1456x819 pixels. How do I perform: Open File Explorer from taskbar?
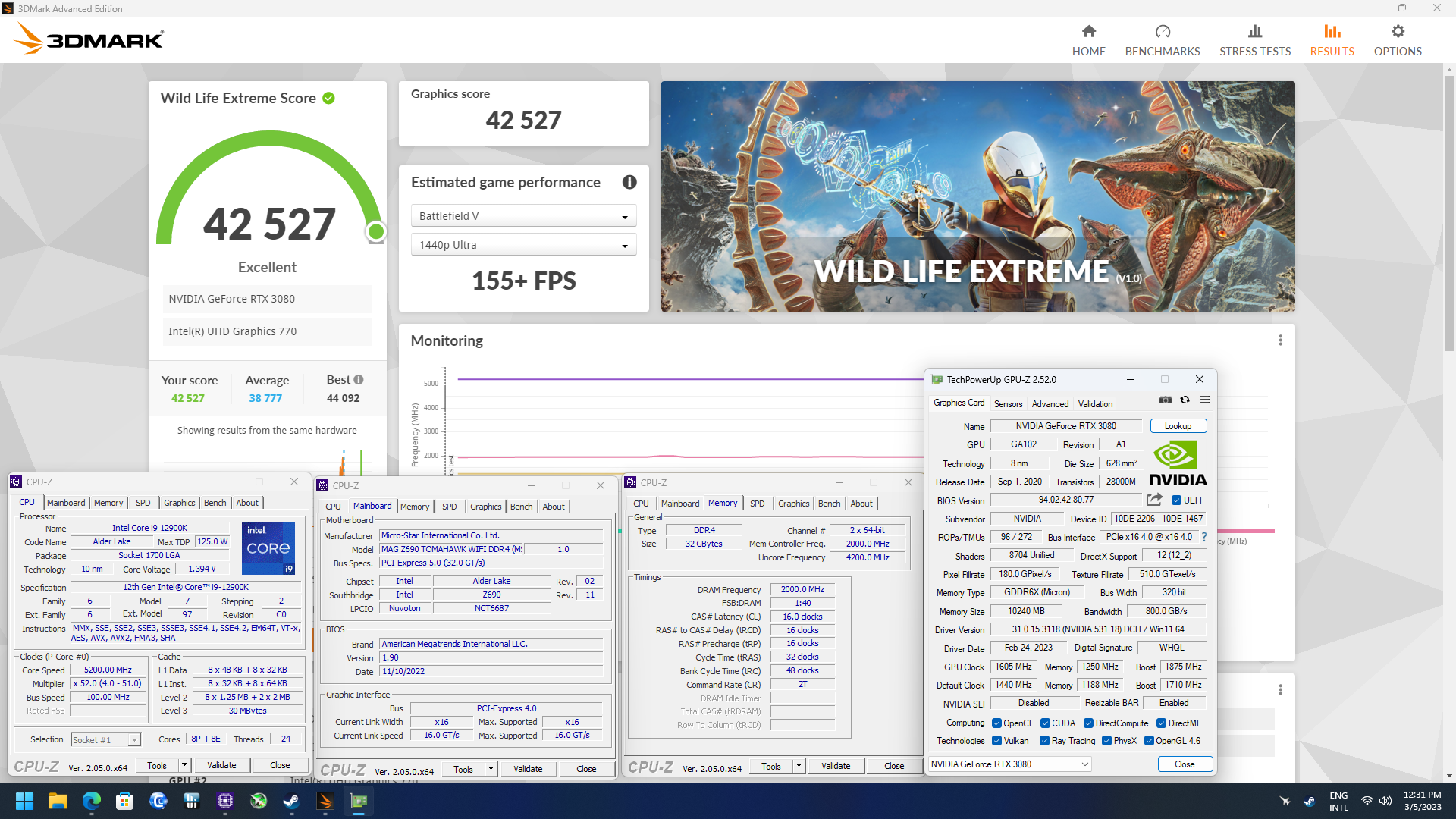pyautogui.click(x=58, y=801)
